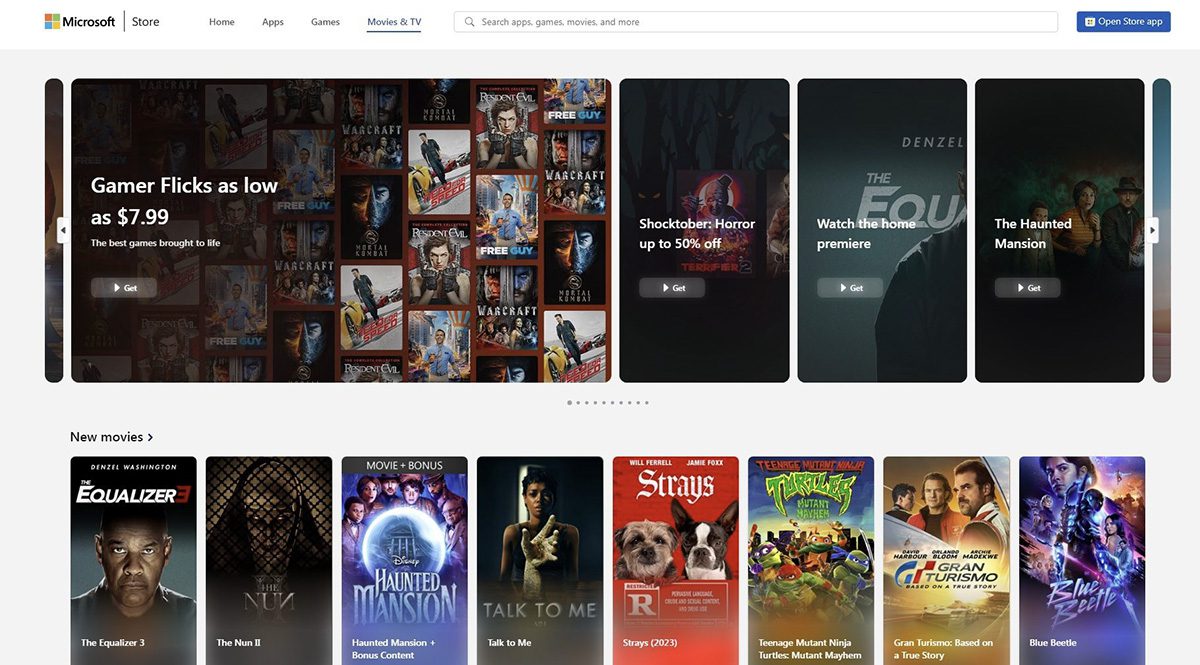Select the first carousel pagination dot
The width and height of the screenshot is (1200, 665).
pos(570,403)
